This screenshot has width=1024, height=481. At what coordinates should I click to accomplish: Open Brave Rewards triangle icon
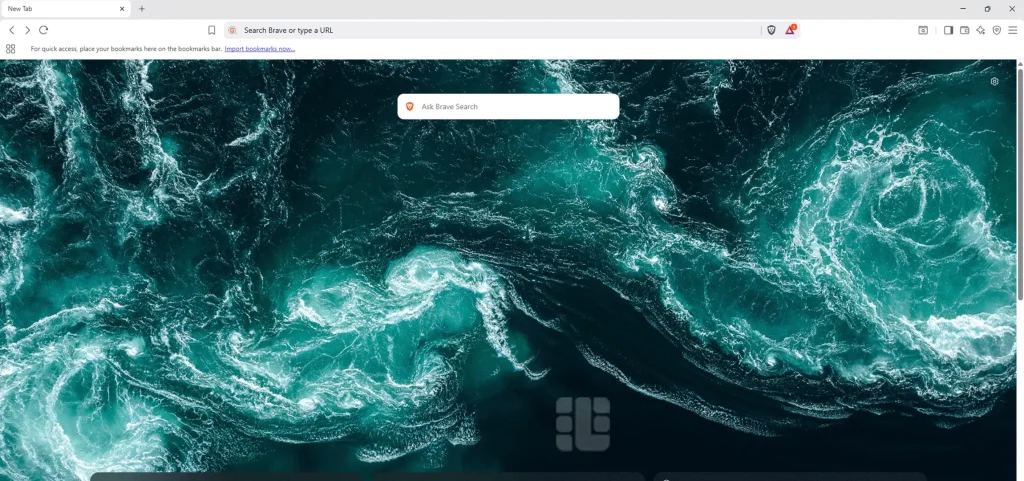(x=790, y=30)
